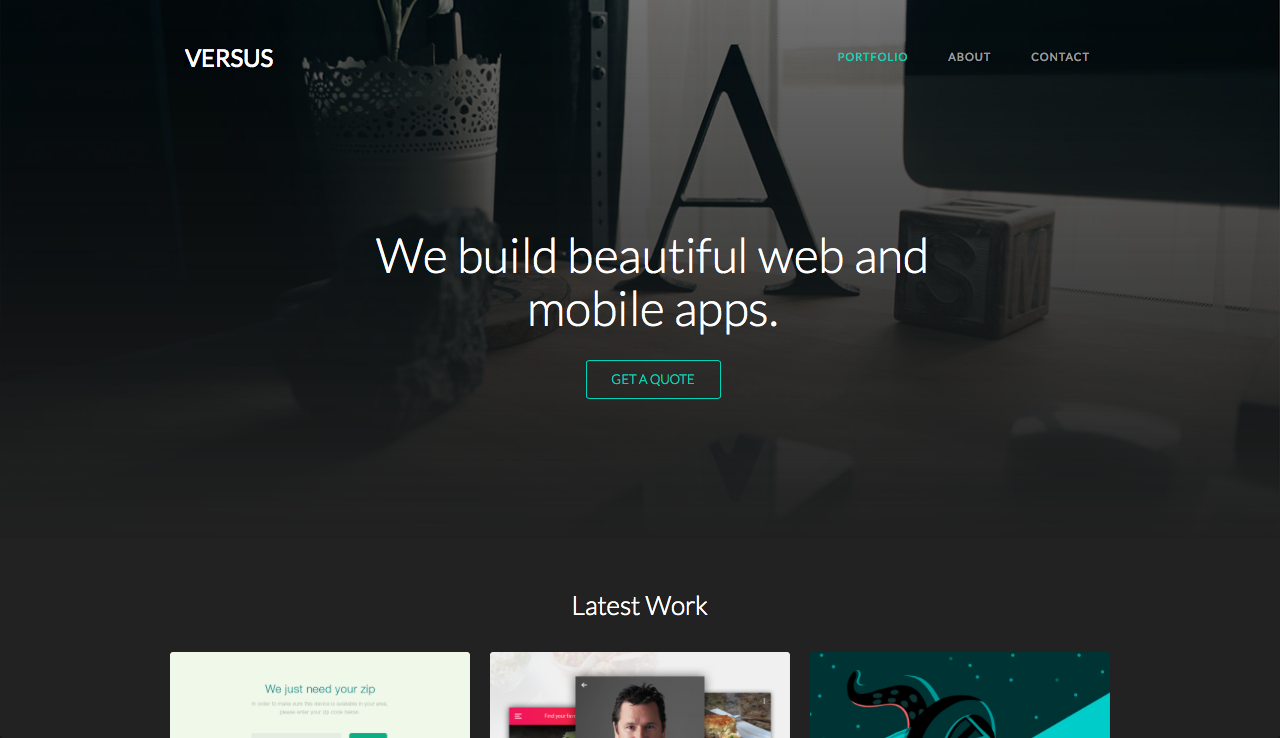Click the man's portrait in the mockup
Viewport: 1280px width, 738px height.
[x=640, y=708]
